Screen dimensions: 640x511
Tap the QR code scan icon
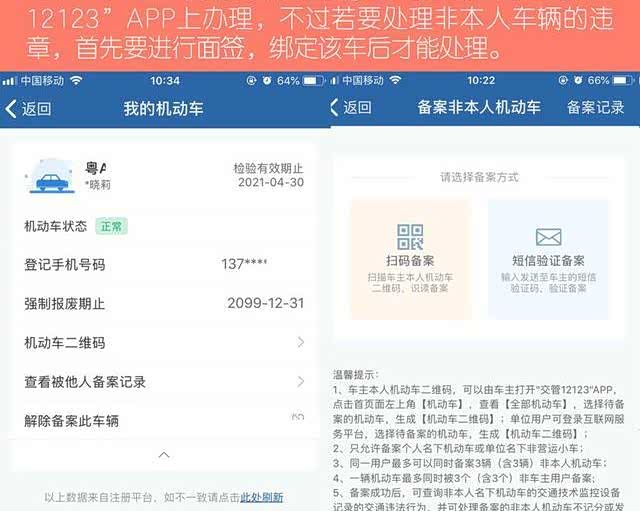coord(410,238)
